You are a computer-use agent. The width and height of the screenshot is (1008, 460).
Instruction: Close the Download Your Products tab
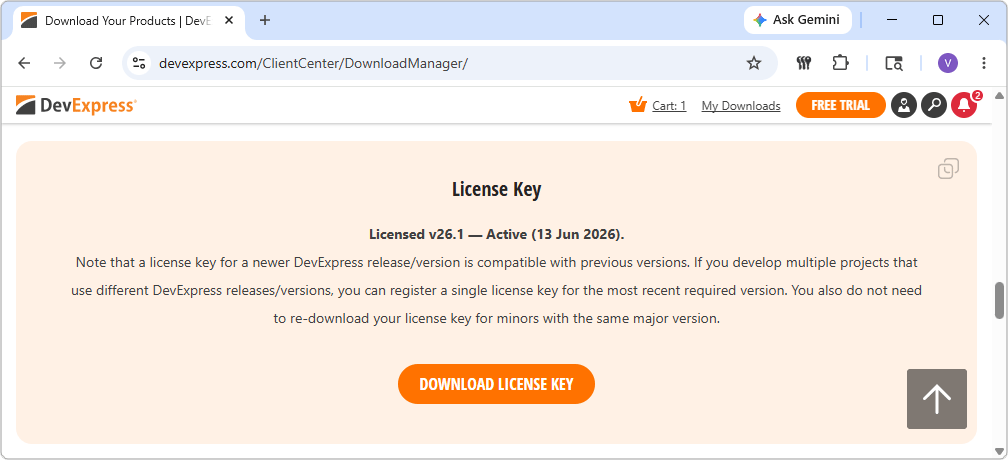[228, 21]
